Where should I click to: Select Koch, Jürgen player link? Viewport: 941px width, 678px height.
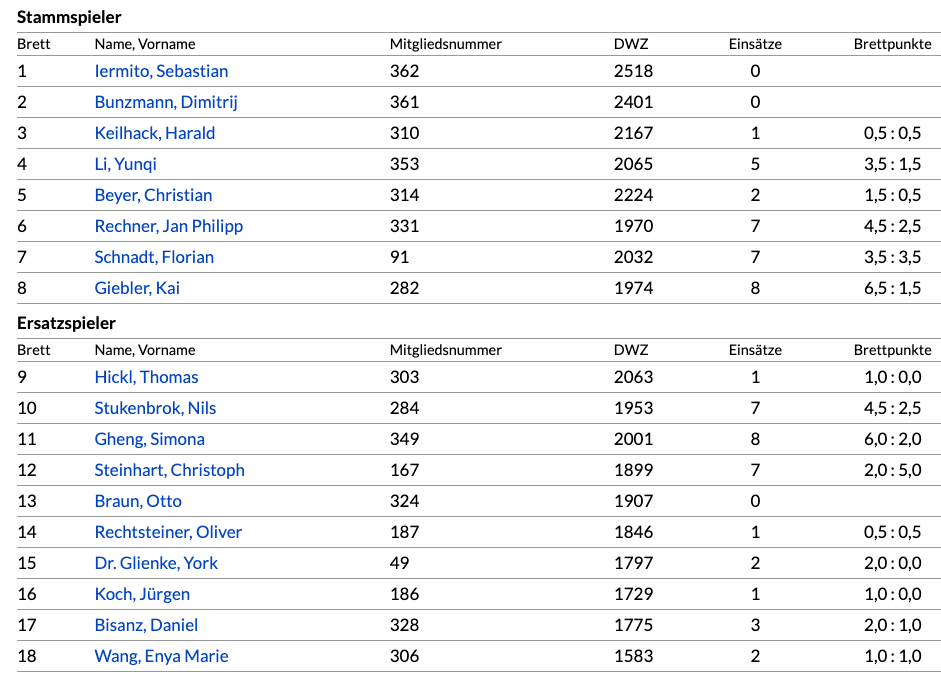pyautogui.click(x=142, y=594)
